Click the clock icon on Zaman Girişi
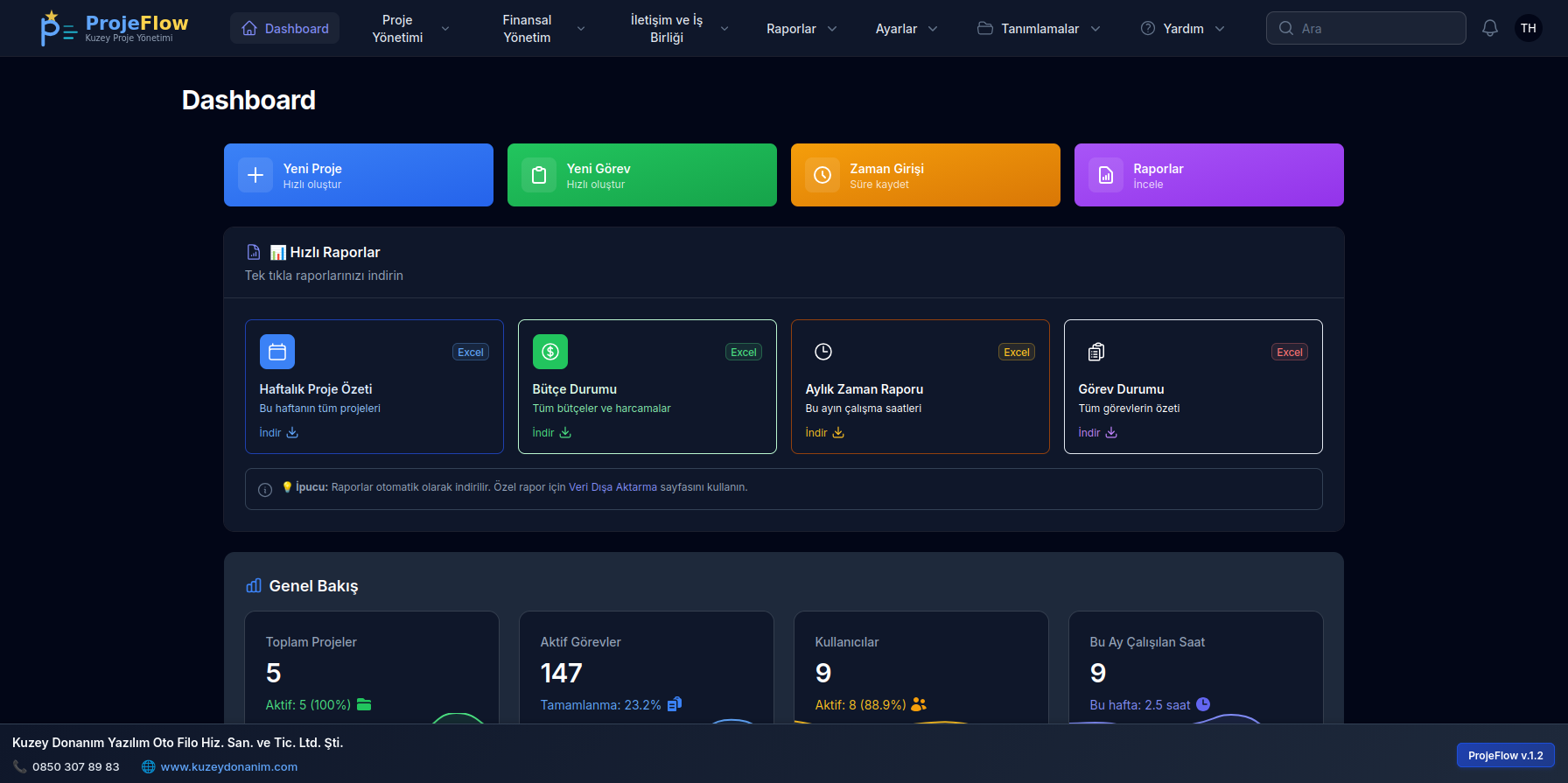1568x783 pixels. click(822, 175)
